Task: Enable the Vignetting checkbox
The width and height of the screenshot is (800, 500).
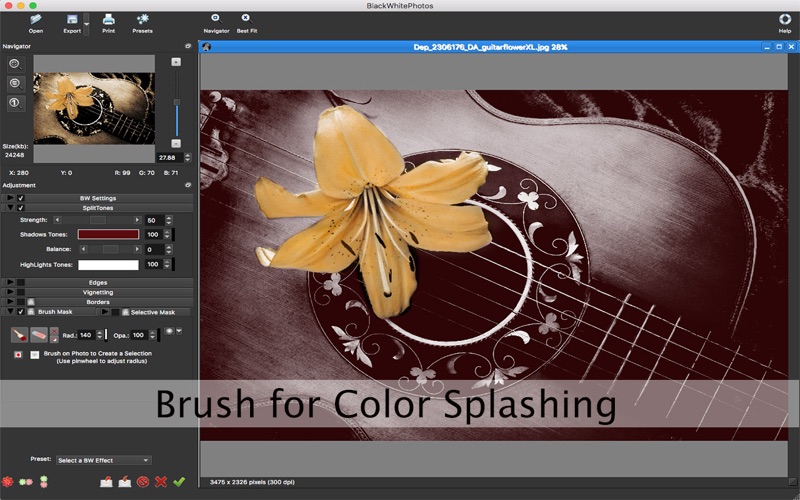Action: (x=21, y=292)
